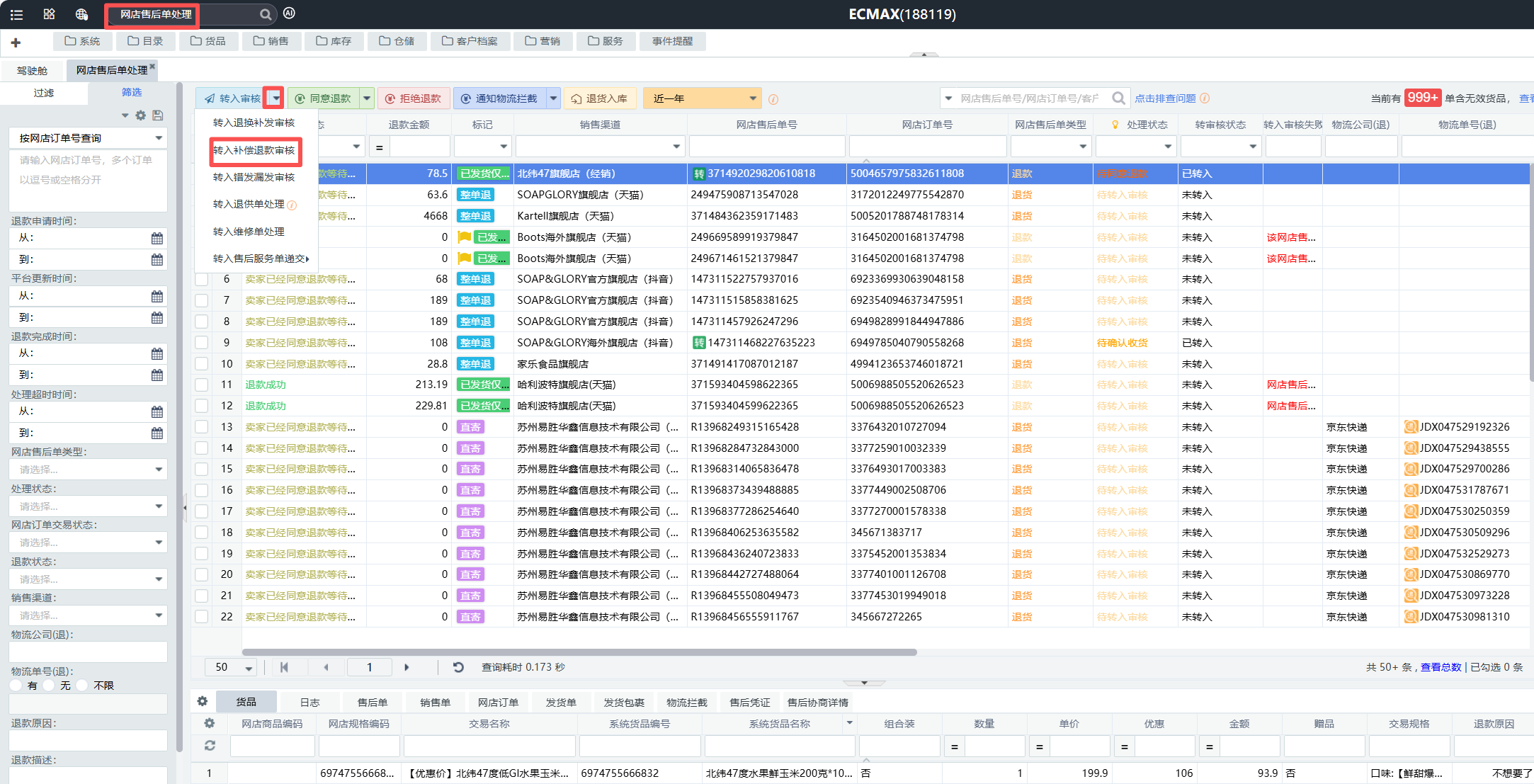This screenshot has height=784, width=1534.
Task: Open the hamburger list menu icon
Action: point(16,14)
